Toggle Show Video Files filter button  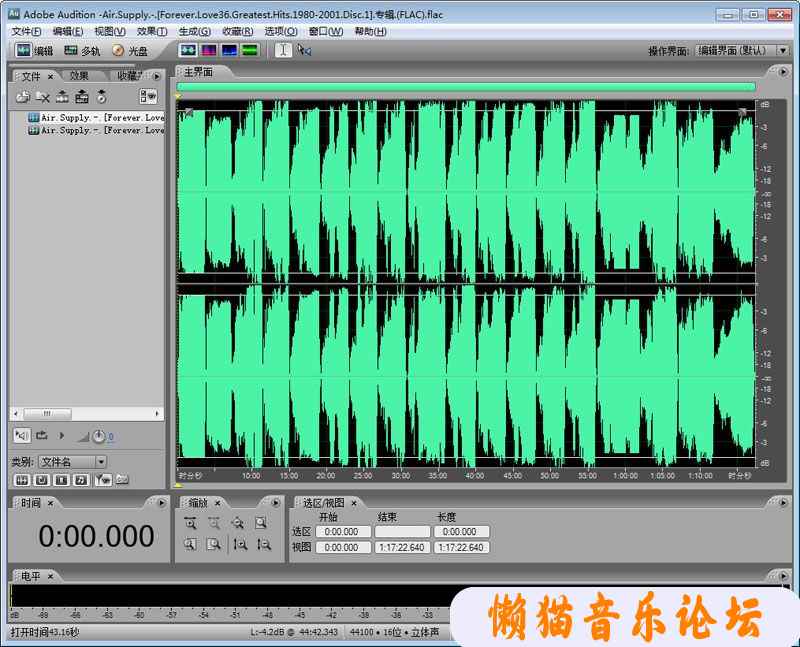pos(62,480)
